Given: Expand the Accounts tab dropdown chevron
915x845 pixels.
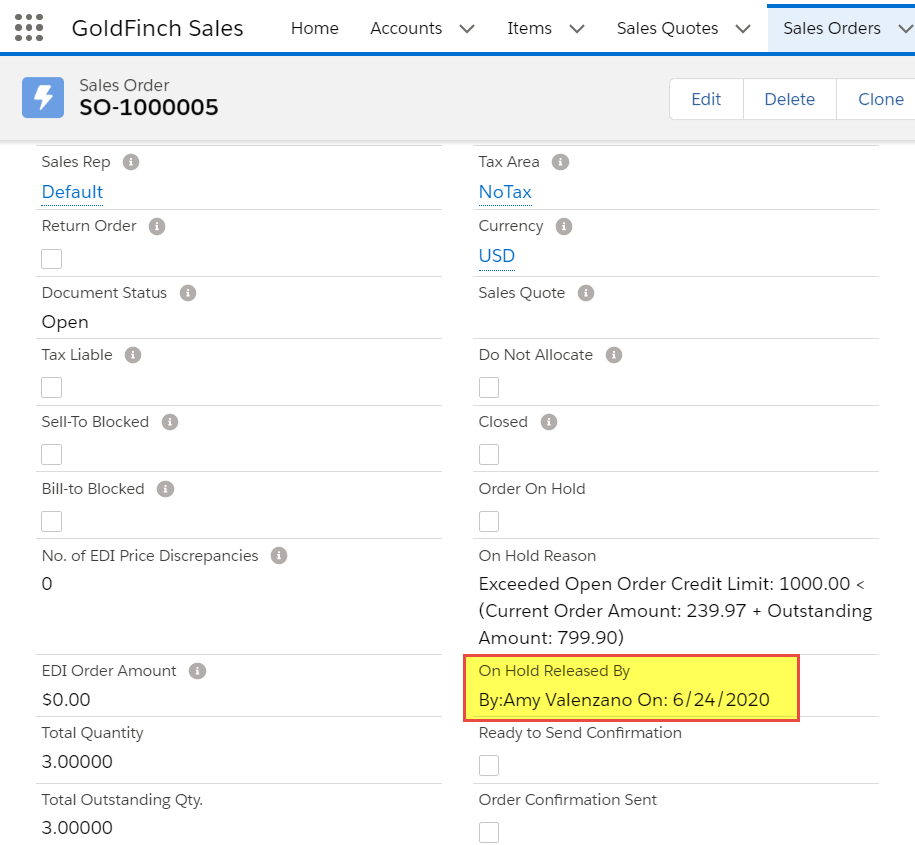Looking at the screenshot, I should click(467, 29).
